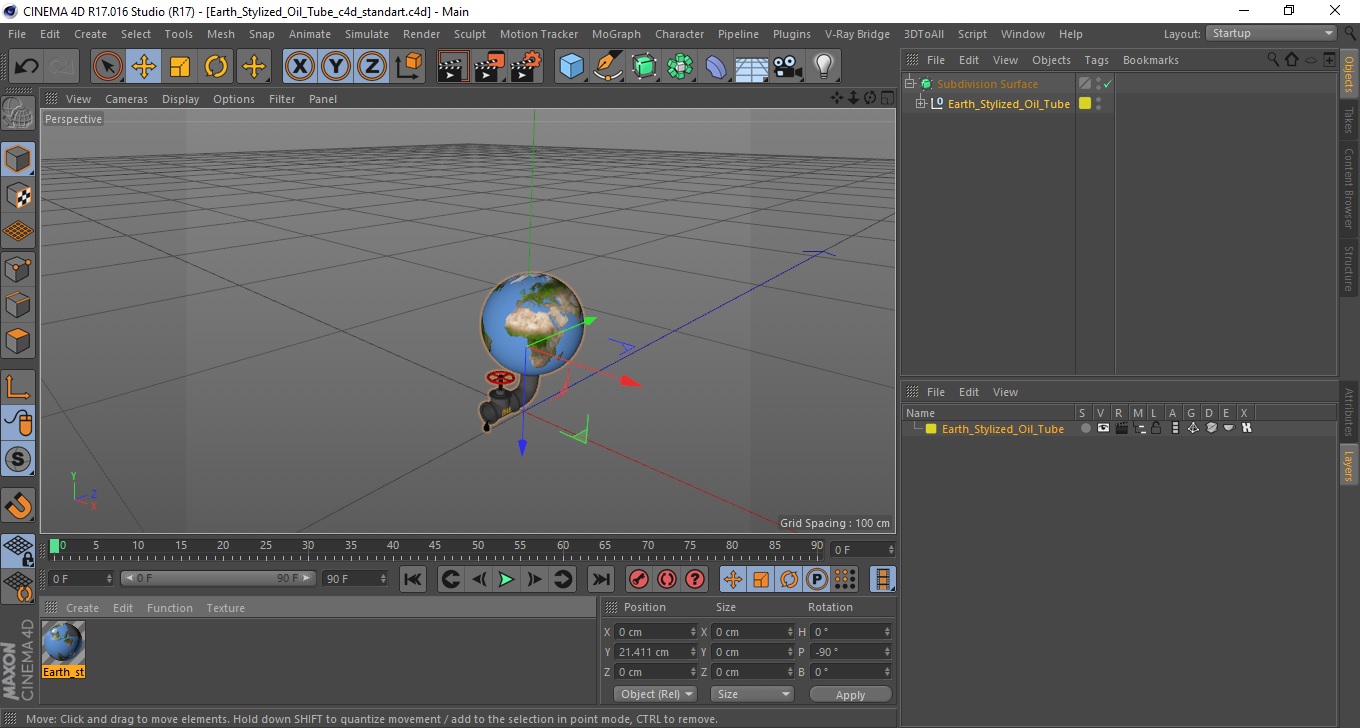This screenshot has width=1360, height=728.
Task: Select the Live Selection tool
Action: point(108,67)
